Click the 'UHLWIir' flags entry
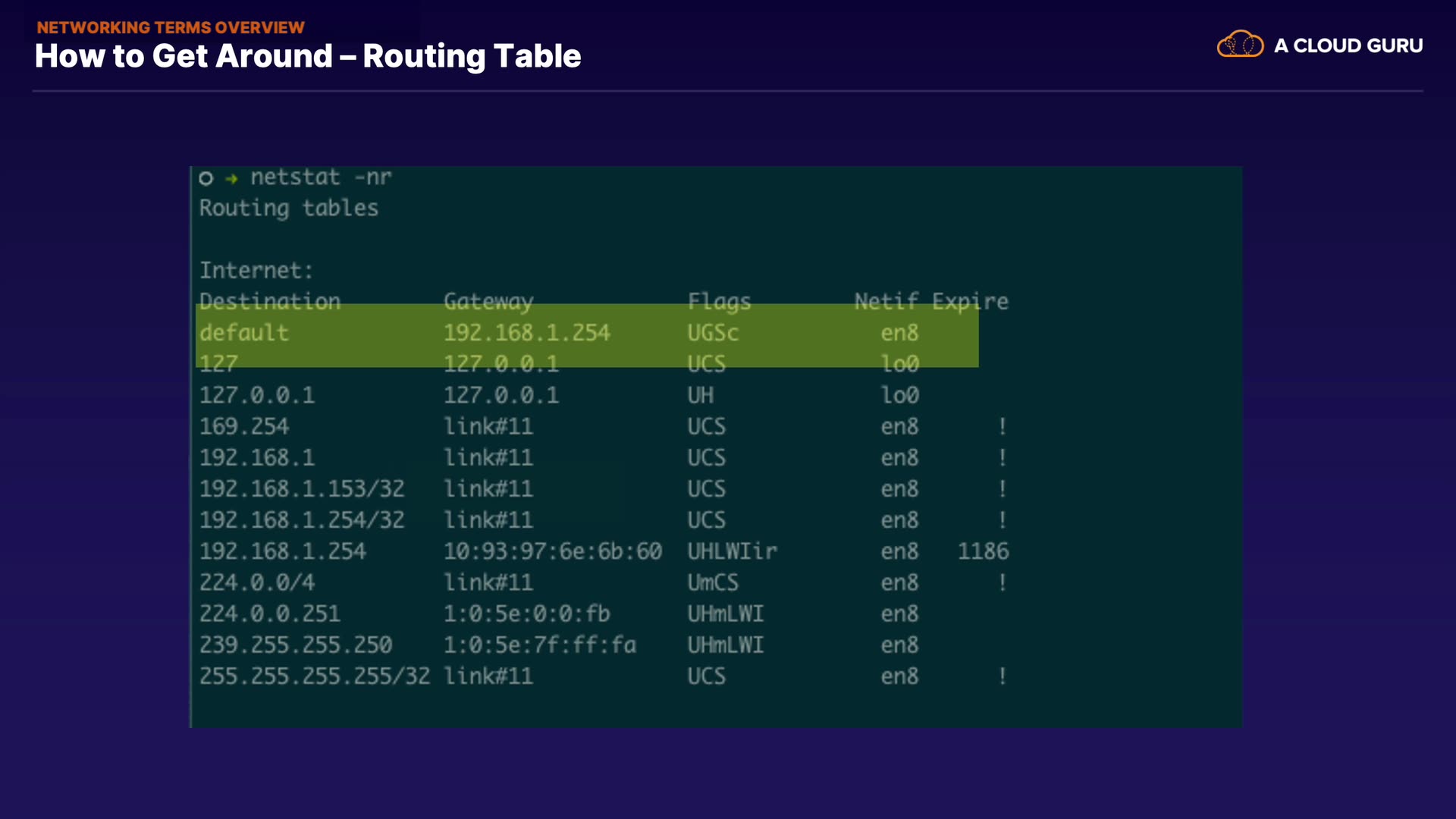Viewport: 1456px width, 819px height. coord(732,551)
